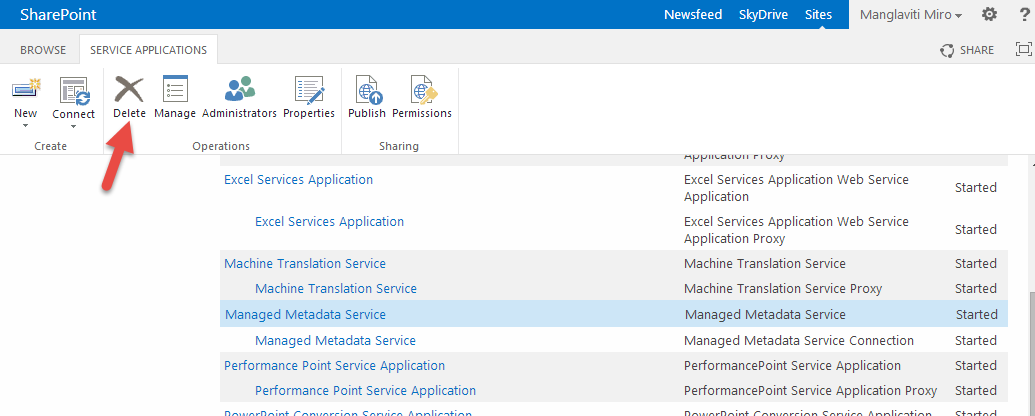Screen dimensions: 1035x416
Task: Click 'Managed Metadata Service Connection' type cell
Action: coord(799,341)
